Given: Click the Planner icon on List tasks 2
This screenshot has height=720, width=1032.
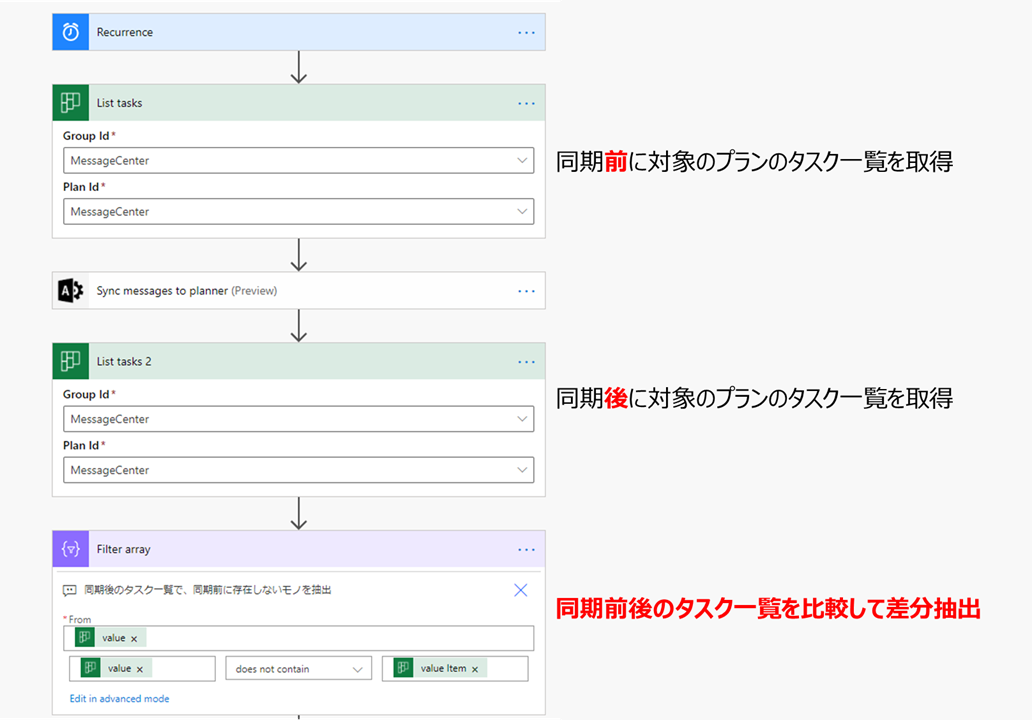Looking at the screenshot, I should tap(70, 361).
